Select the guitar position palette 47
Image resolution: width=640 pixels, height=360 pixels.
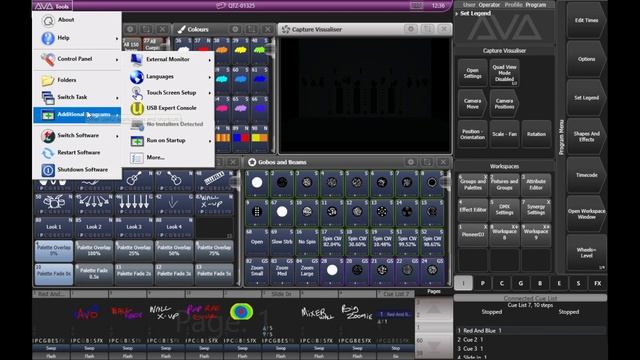click(x=174, y=180)
